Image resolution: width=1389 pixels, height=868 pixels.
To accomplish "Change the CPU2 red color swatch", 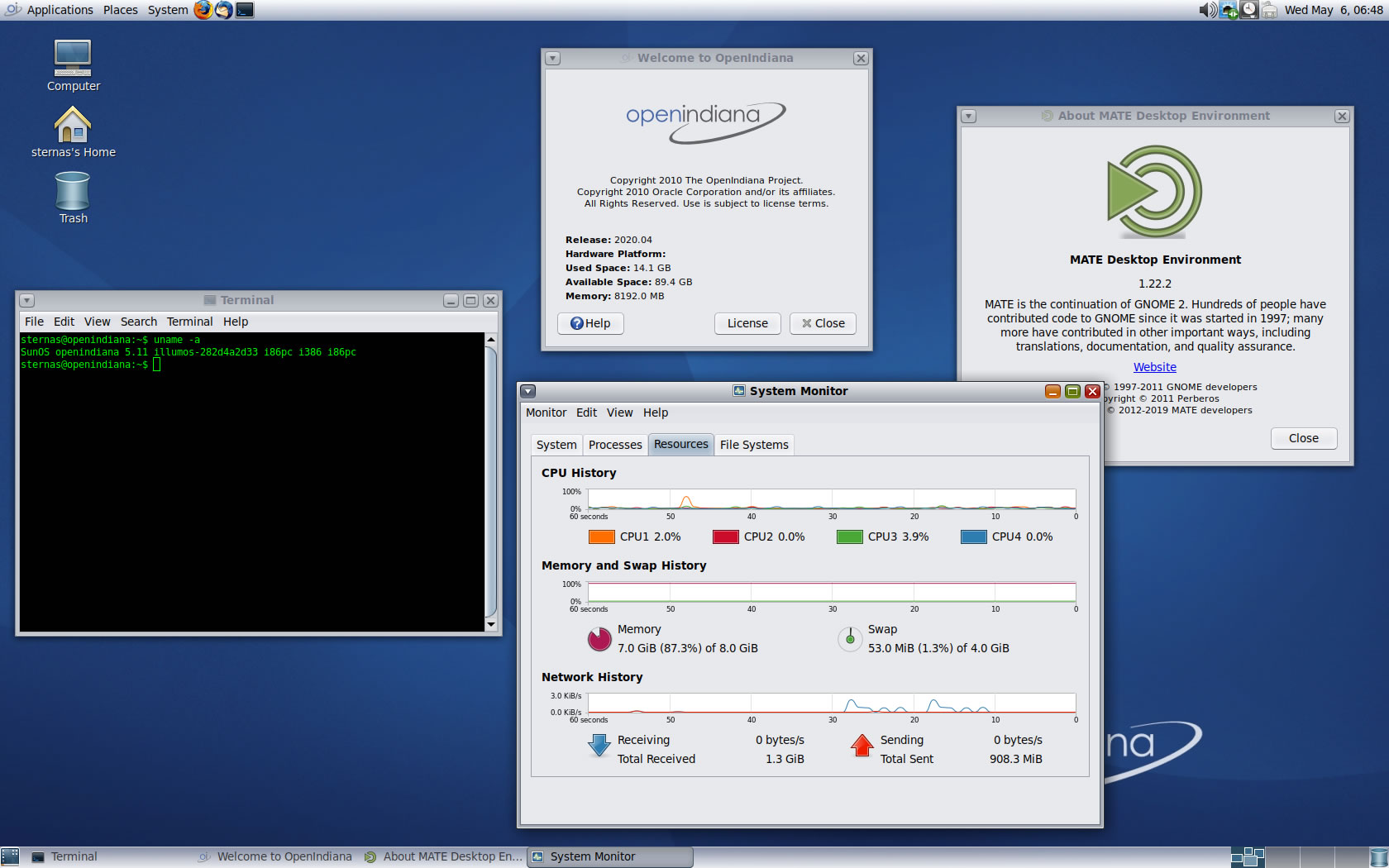I will (725, 537).
